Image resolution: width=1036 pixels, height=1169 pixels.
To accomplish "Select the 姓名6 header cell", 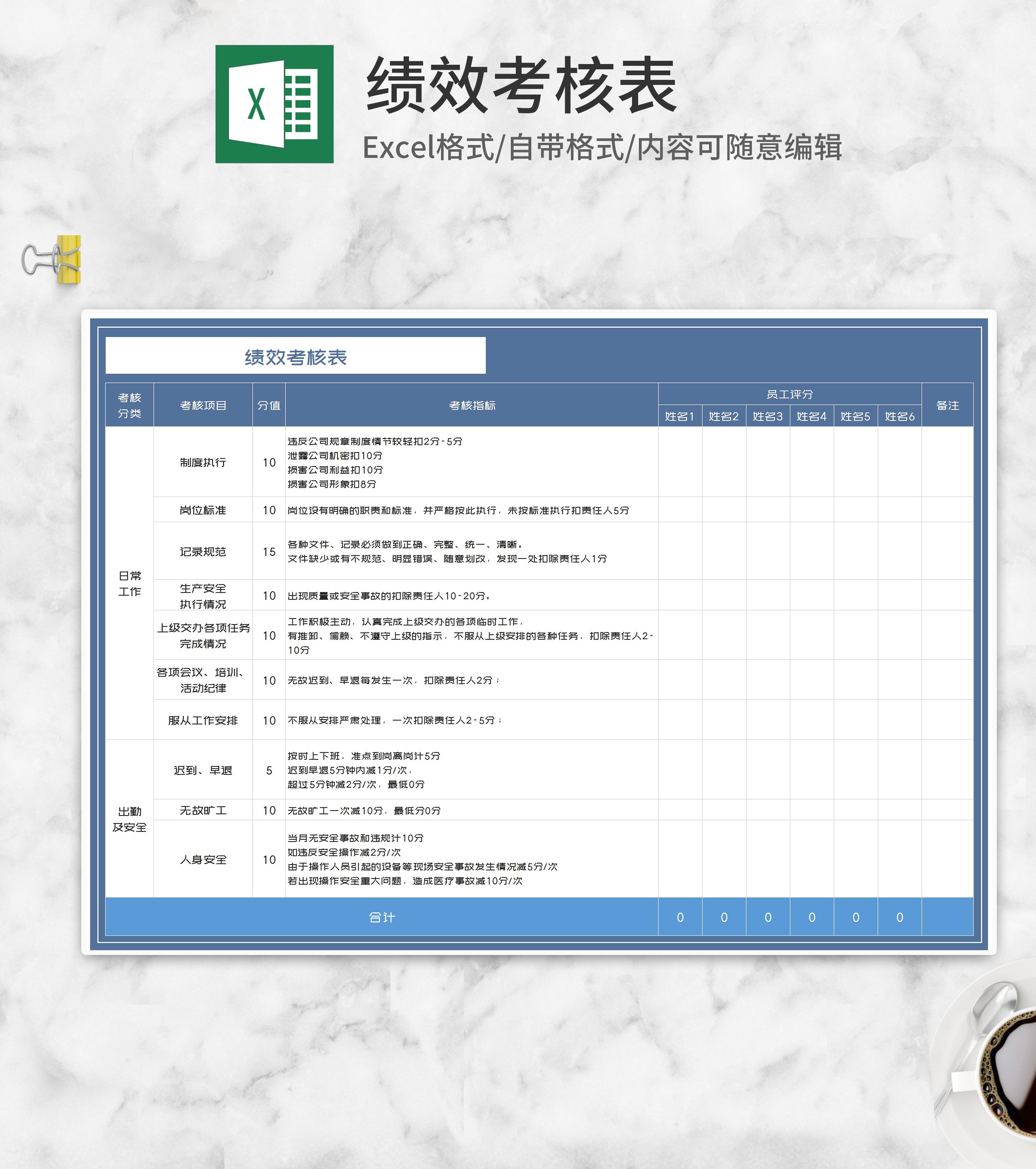I will tap(899, 416).
